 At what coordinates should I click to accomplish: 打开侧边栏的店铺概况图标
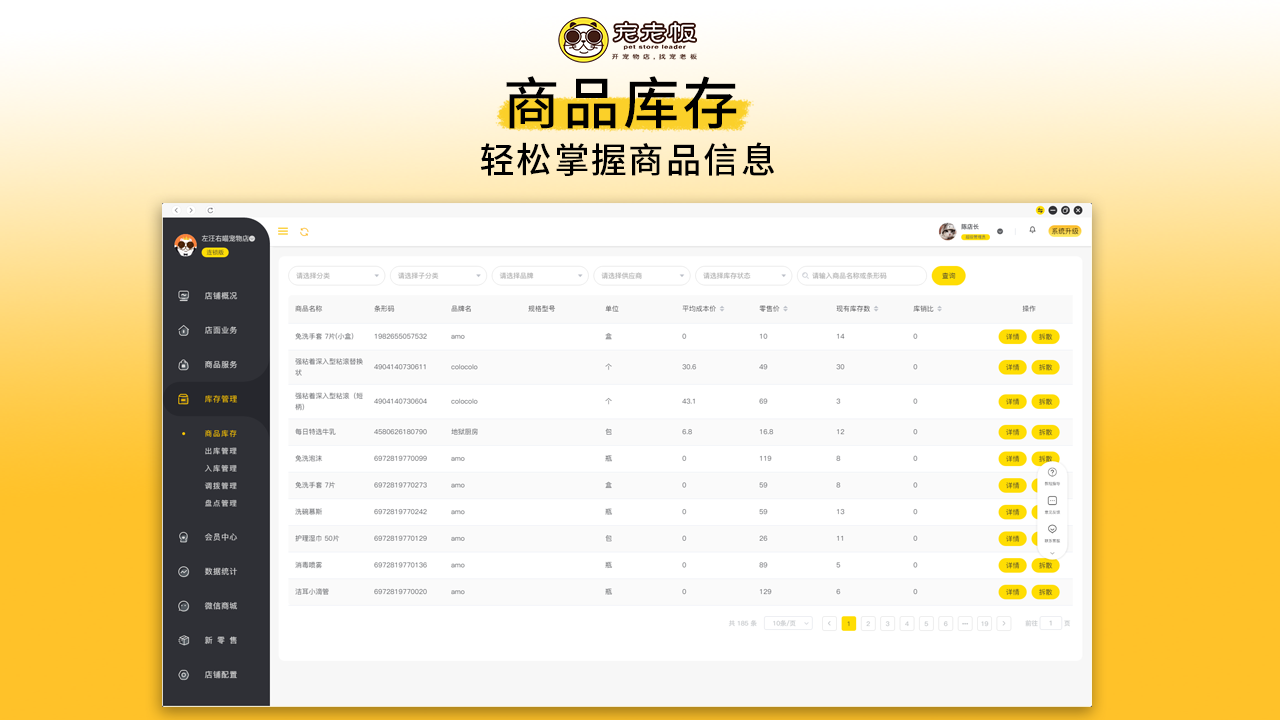click(x=183, y=295)
